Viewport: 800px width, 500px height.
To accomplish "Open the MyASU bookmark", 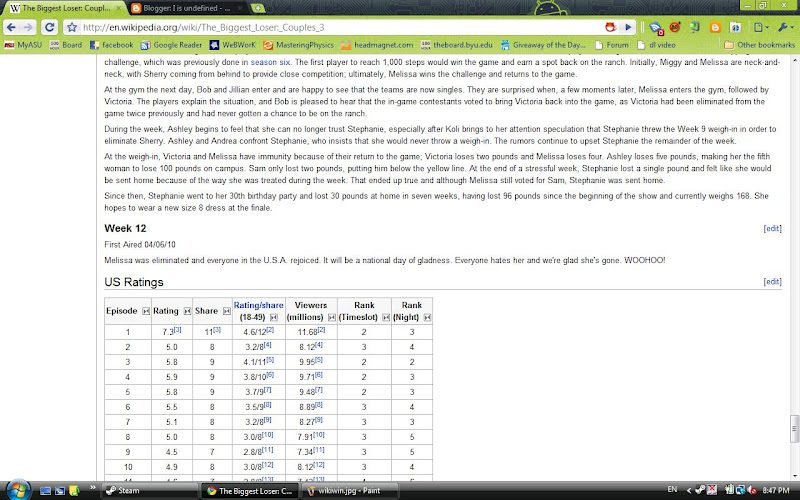I will (23, 45).
